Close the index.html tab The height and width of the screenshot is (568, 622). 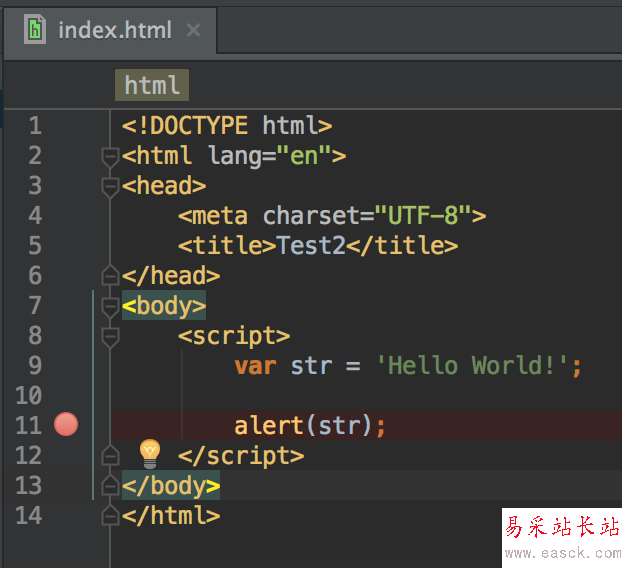pyautogui.click(x=194, y=30)
